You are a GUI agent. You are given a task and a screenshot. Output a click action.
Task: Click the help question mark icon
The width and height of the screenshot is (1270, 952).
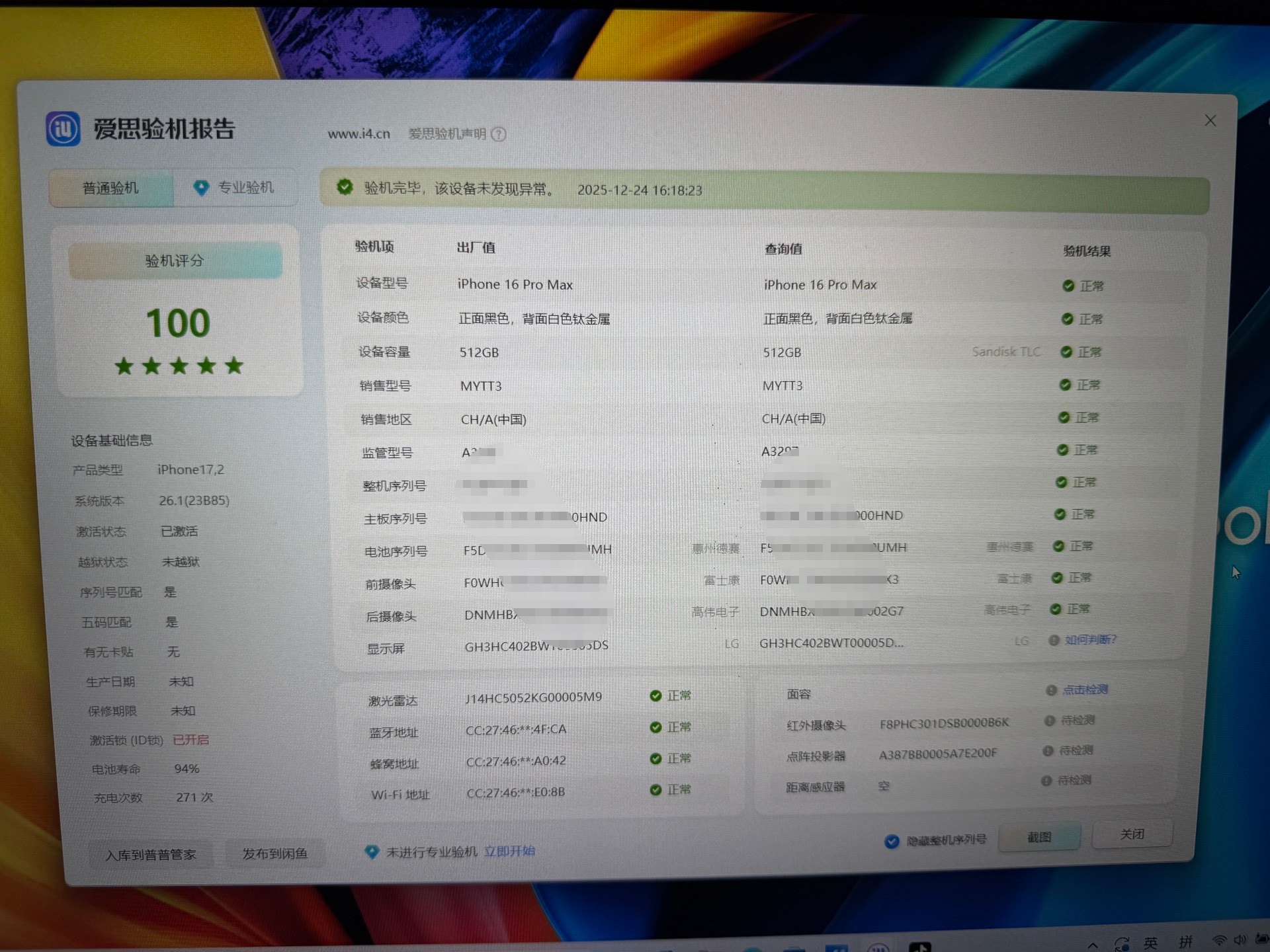499,135
